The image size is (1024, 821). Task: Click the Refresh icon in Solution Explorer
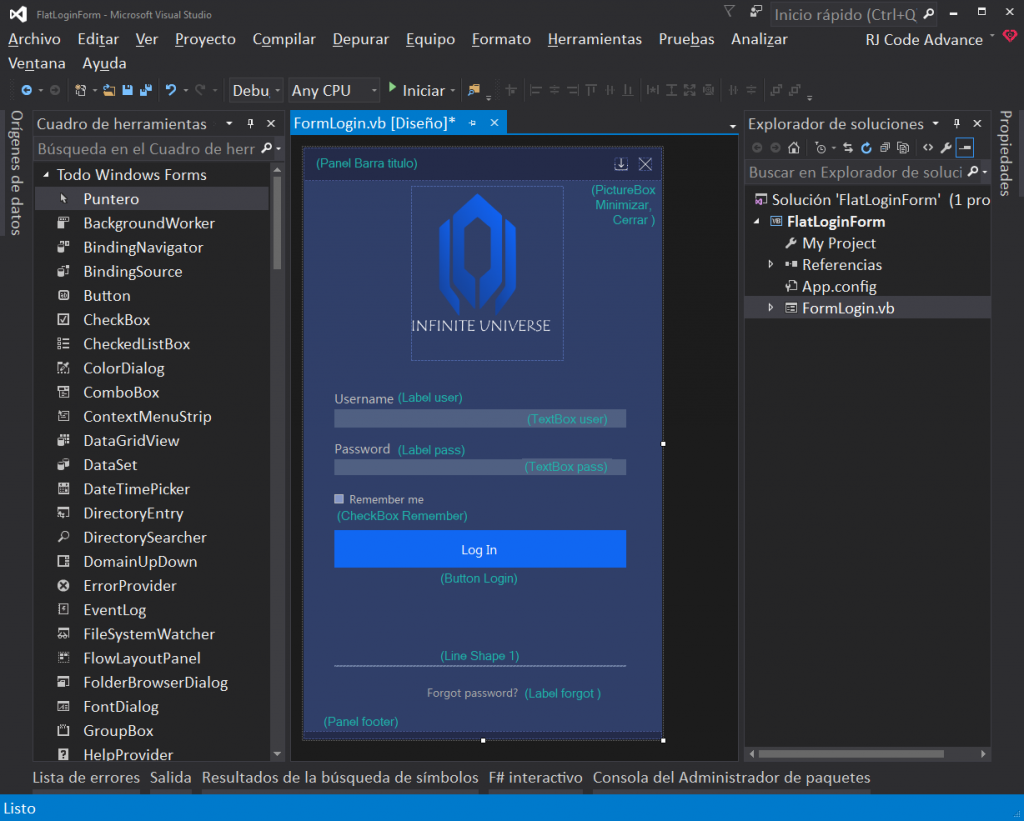[866, 148]
